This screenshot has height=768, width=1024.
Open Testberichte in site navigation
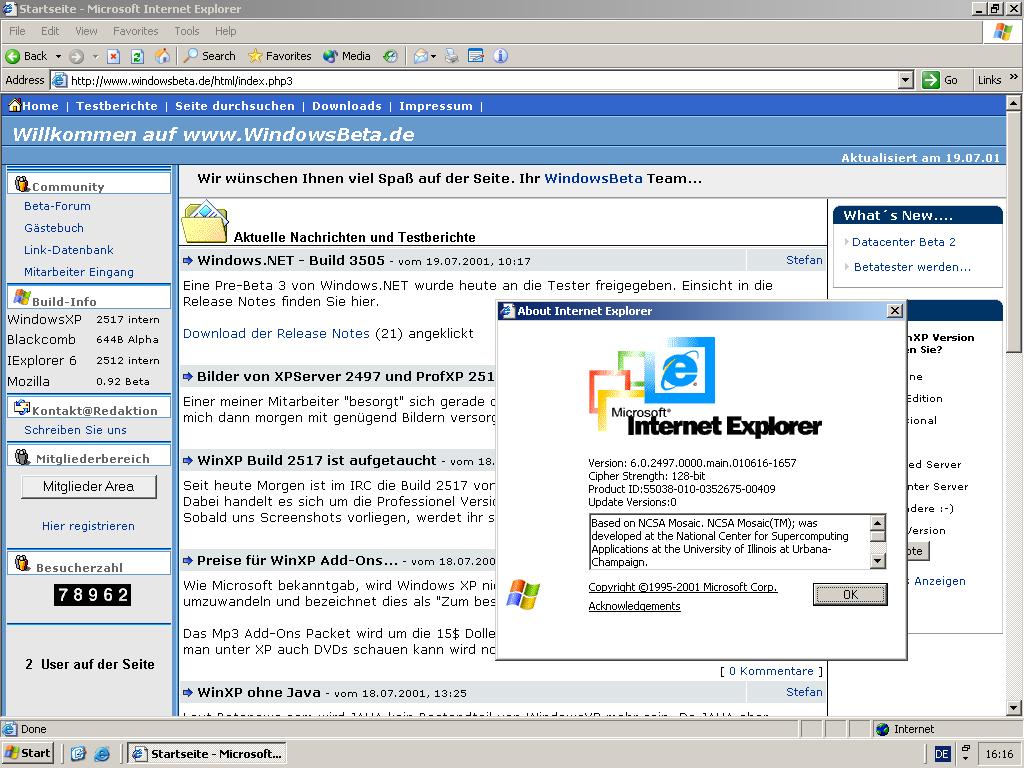(x=117, y=106)
